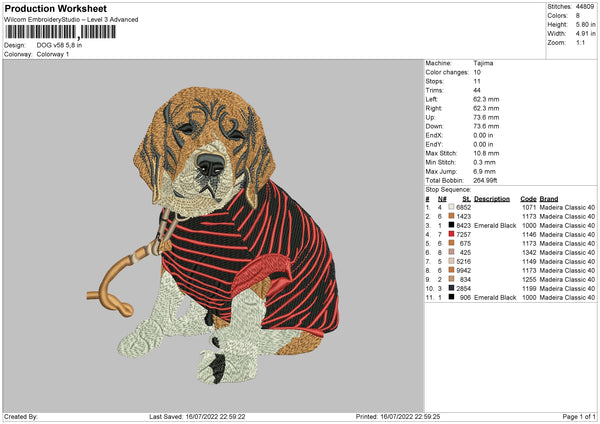Select the orange swatch beside stitch count 1423
Image resolution: width=600 pixels, height=424 pixels.
point(451,216)
